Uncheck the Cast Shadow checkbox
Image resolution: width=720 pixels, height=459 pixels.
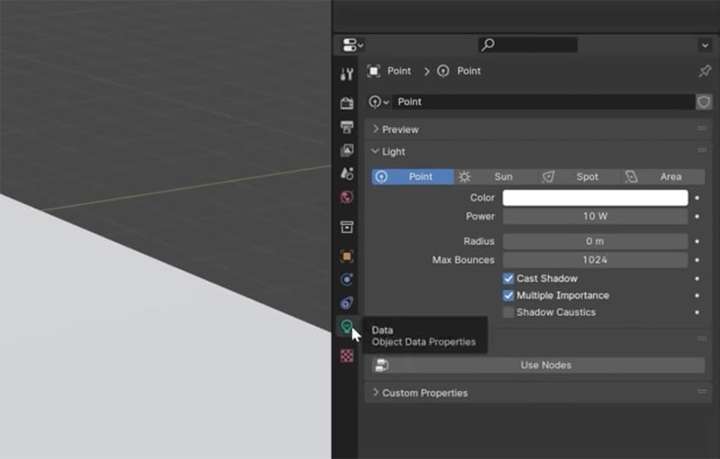[508, 279]
